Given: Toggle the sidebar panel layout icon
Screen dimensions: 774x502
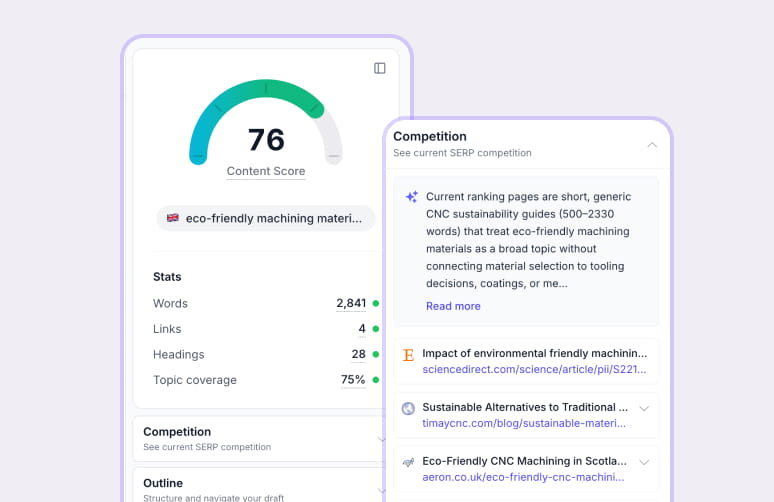Looking at the screenshot, I should pyautogui.click(x=380, y=68).
